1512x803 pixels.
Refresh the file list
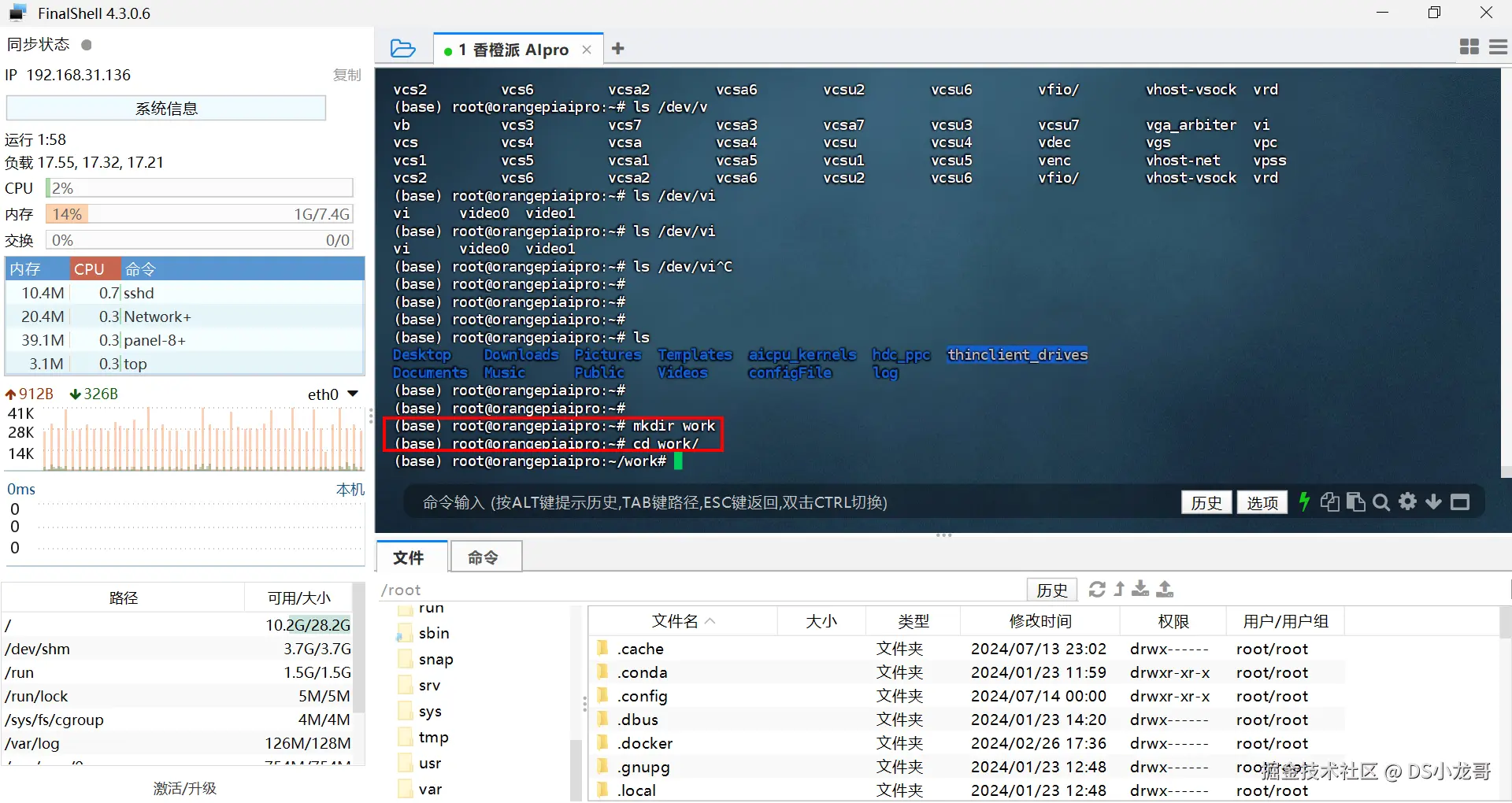(1097, 589)
